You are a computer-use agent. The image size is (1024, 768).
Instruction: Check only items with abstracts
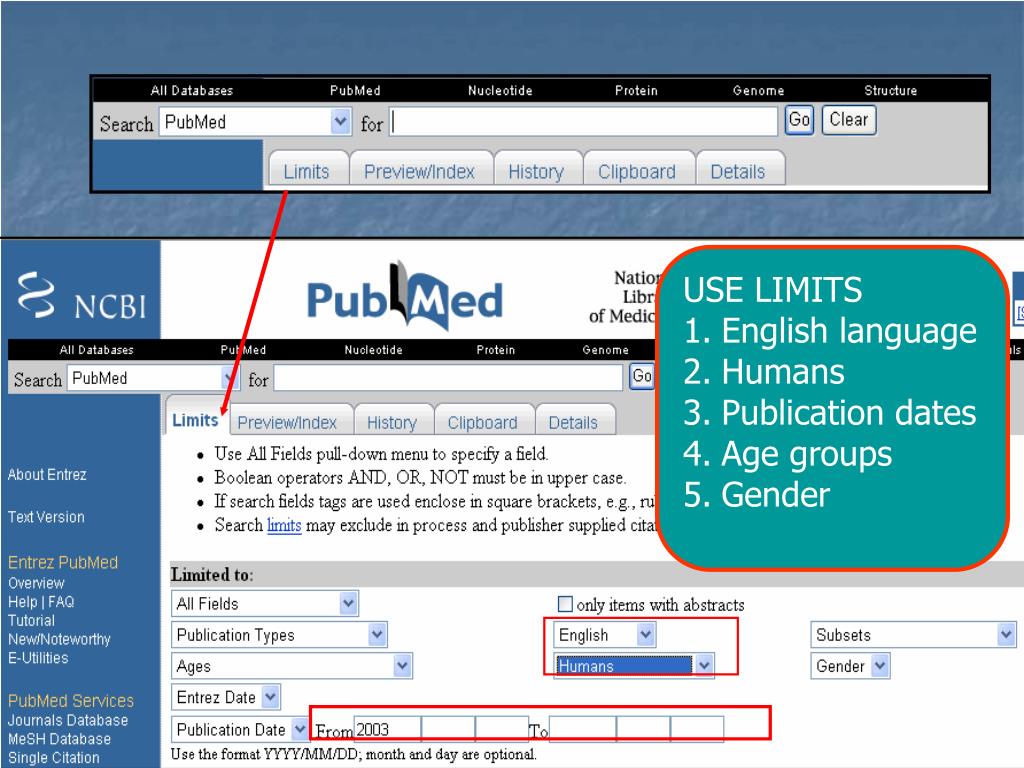pos(565,604)
